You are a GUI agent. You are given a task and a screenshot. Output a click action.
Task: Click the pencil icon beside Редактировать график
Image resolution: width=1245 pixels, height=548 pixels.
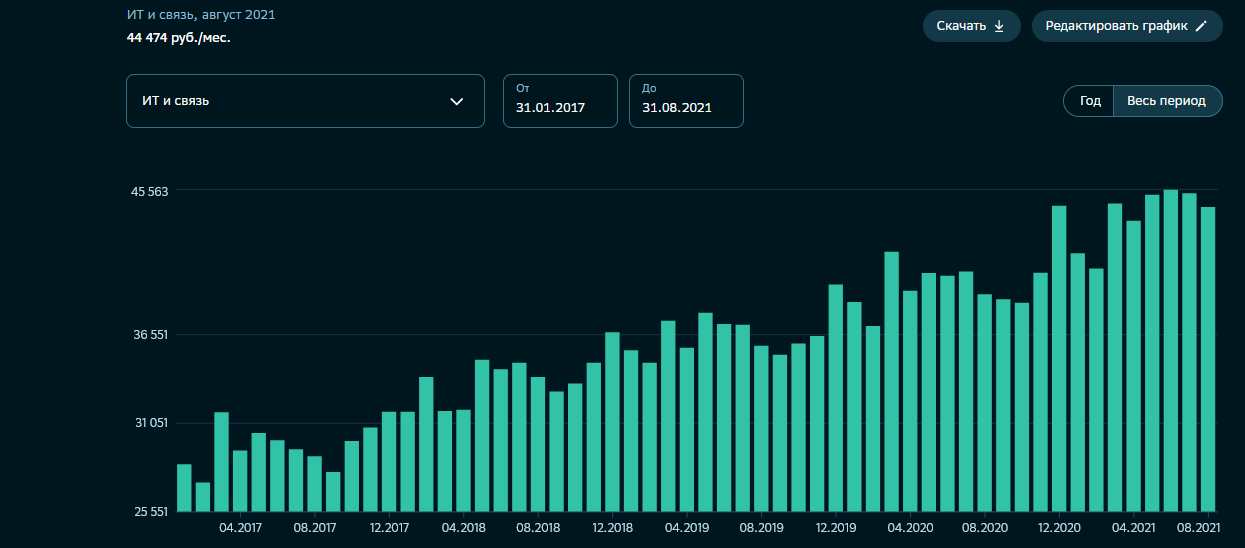tap(1202, 26)
